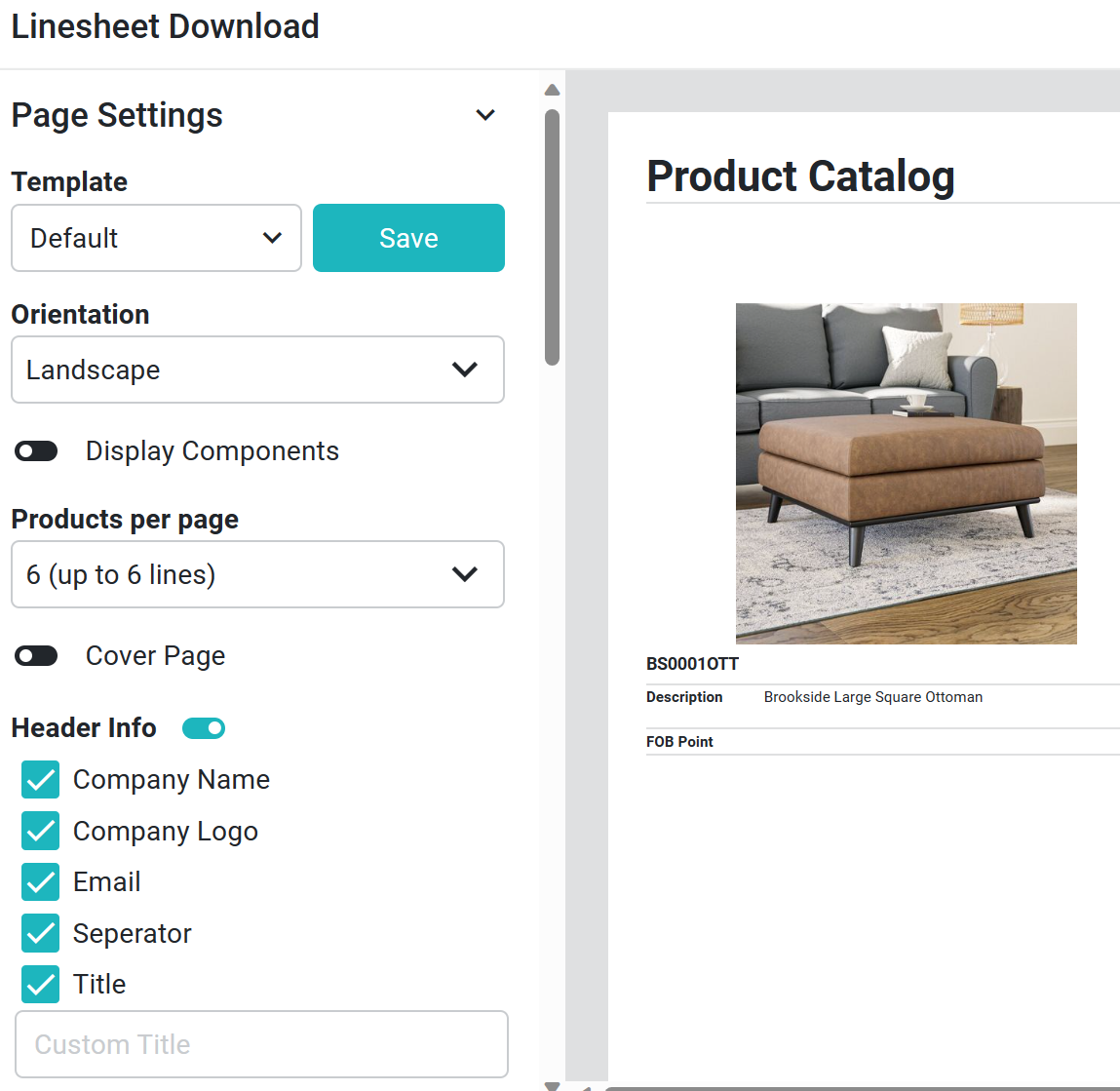This screenshot has width=1120, height=1091.
Task: Click into the Custom Title field
Action: click(261, 1044)
